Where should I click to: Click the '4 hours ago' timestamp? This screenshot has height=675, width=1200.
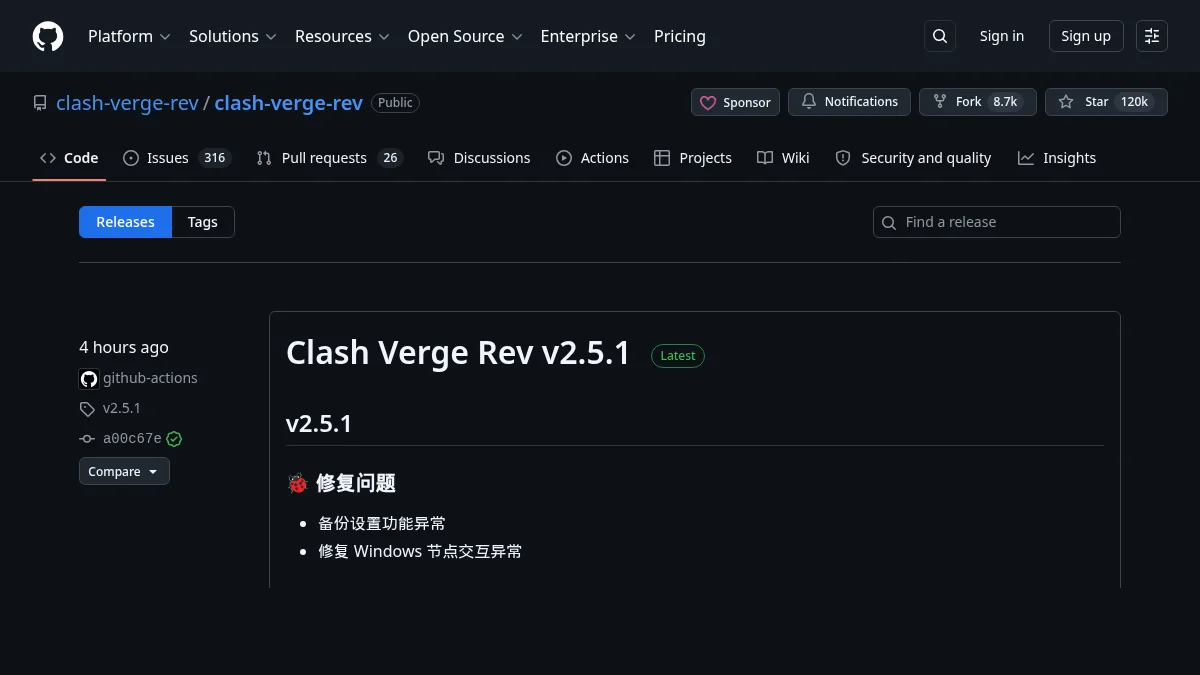pyautogui.click(x=124, y=347)
